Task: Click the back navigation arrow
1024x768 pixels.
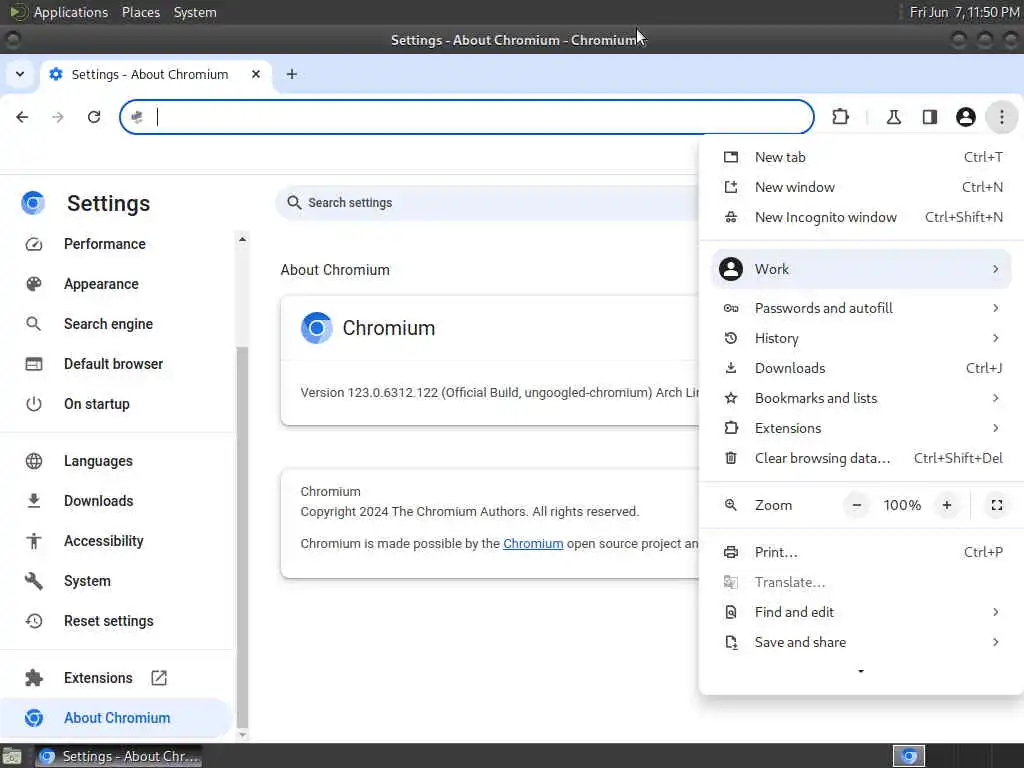Action: [x=22, y=117]
